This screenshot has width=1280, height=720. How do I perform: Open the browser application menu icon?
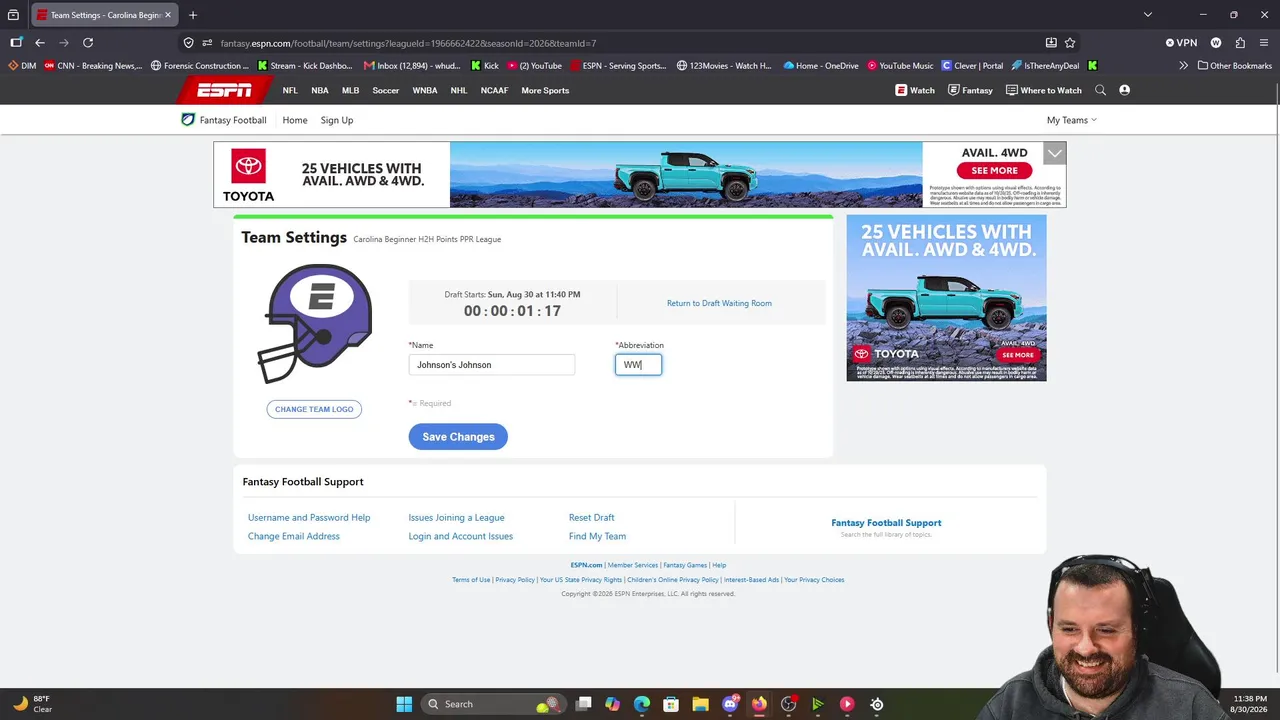1264,43
